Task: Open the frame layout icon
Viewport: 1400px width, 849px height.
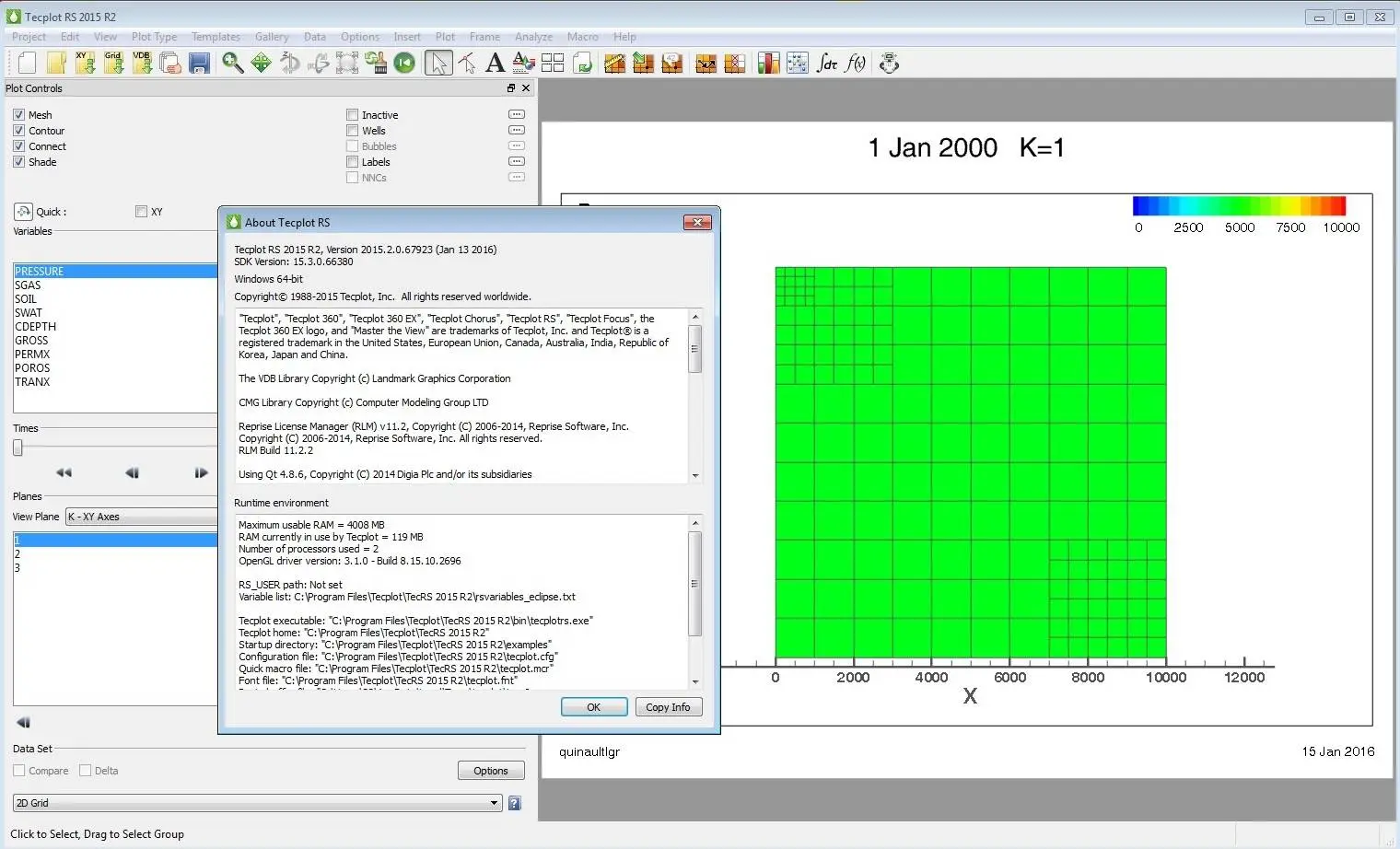Action: pyautogui.click(x=553, y=63)
